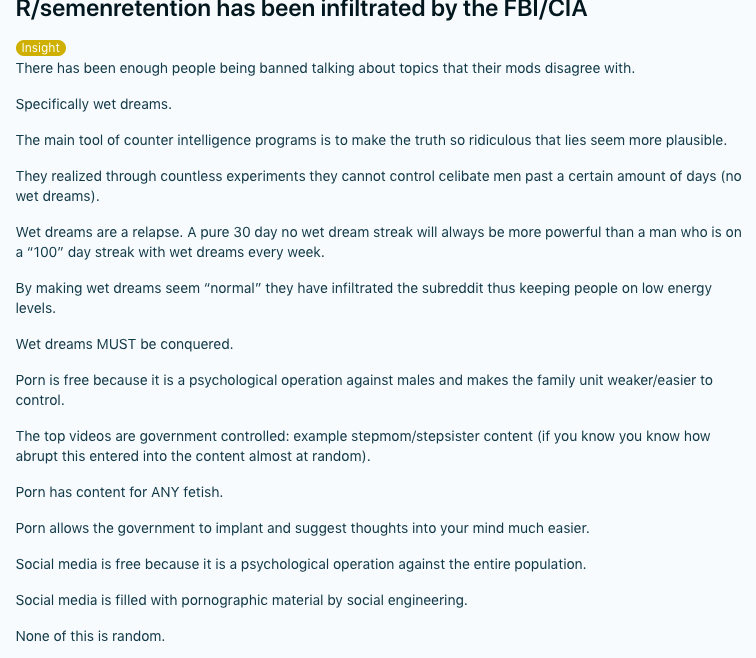Viewport: 756px width, 658px height.
Task: Click the sentence about counter intelligence programs
Action: [371, 140]
